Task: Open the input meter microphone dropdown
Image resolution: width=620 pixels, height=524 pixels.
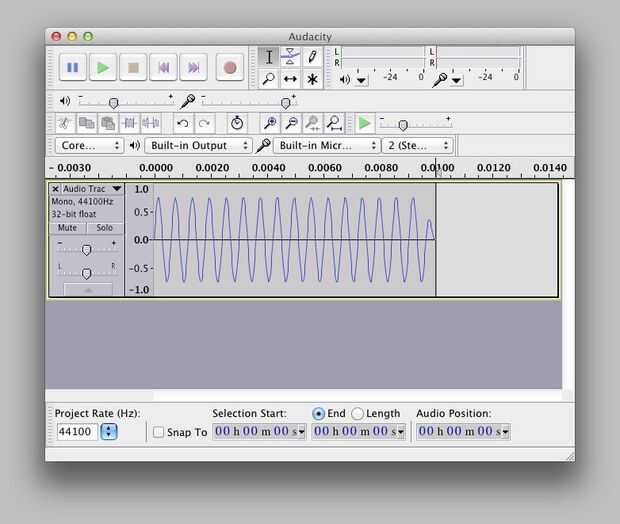Action: click(x=456, y=80)
